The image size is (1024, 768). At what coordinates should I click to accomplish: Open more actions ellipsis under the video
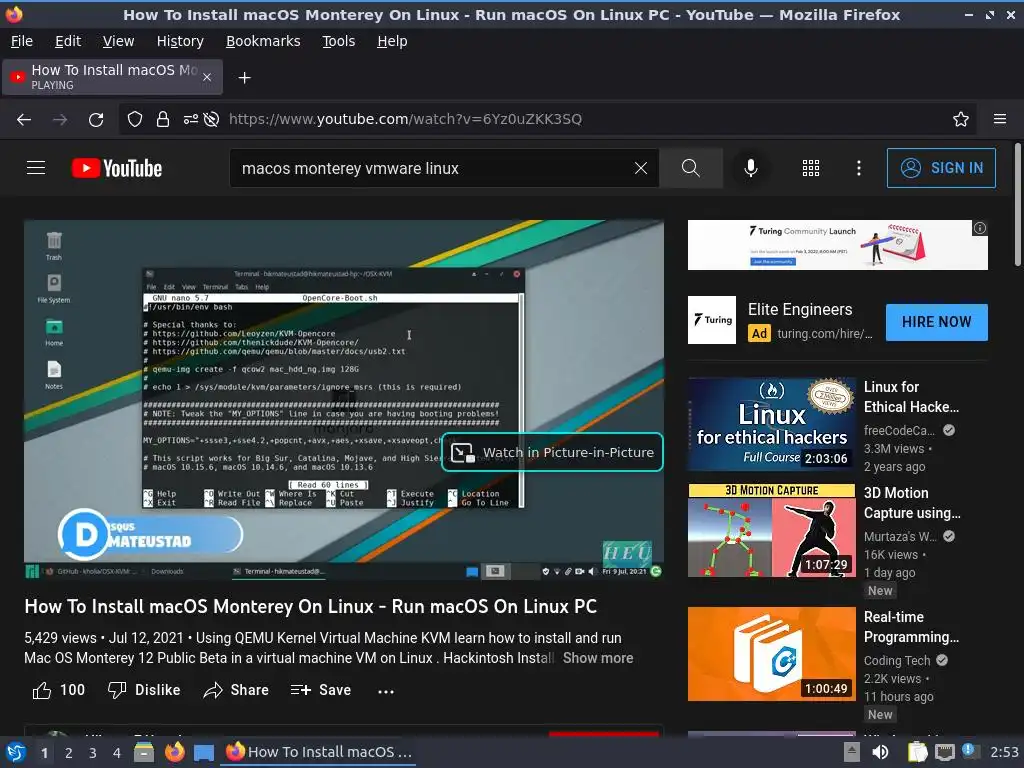click(386, 691)
